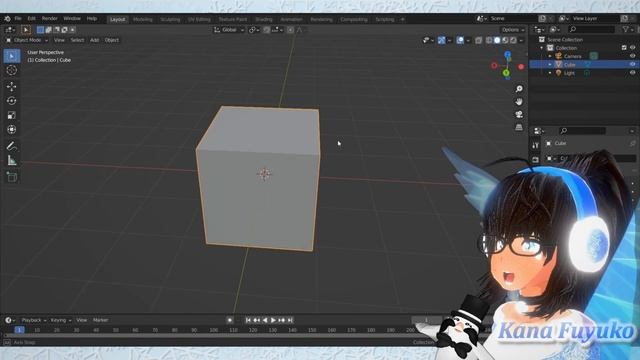Hide the Cube object via eye icon
The width and height of the screenshot is (640, 360).
(x=632, y=64)
